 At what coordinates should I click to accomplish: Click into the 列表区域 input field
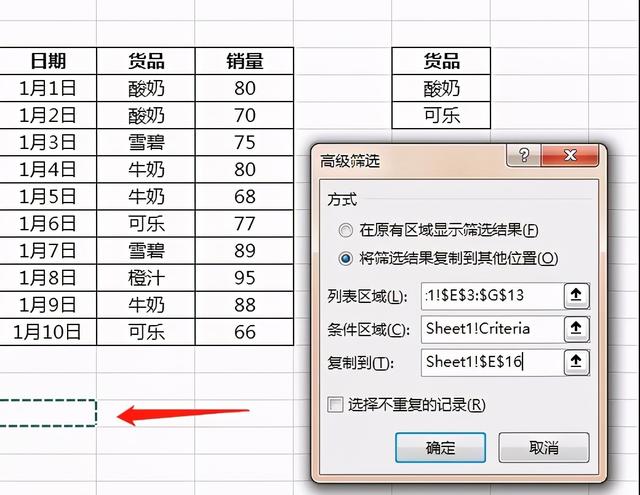tap(492, 295)
